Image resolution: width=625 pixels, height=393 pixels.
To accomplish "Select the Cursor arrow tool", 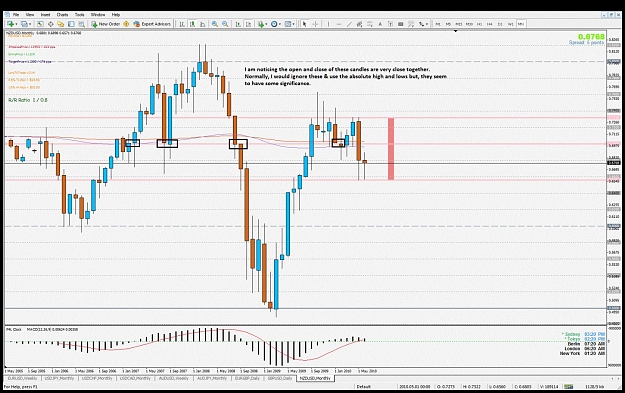I will click(305, 24).
